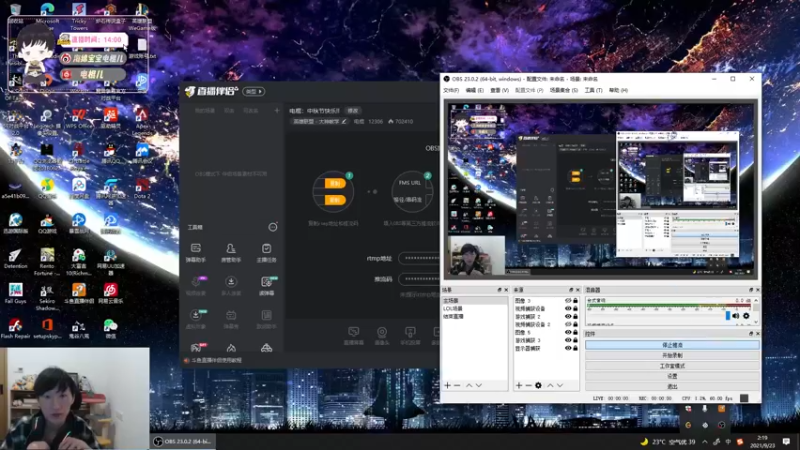Open 读弹幕 tool in 直播伴侣
This screenshot has width=800, height=450.
266,286
